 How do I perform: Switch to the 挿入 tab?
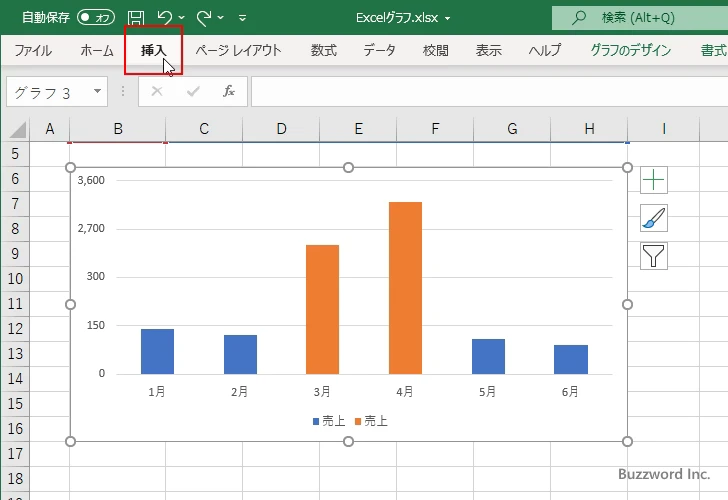pos(153,50)
